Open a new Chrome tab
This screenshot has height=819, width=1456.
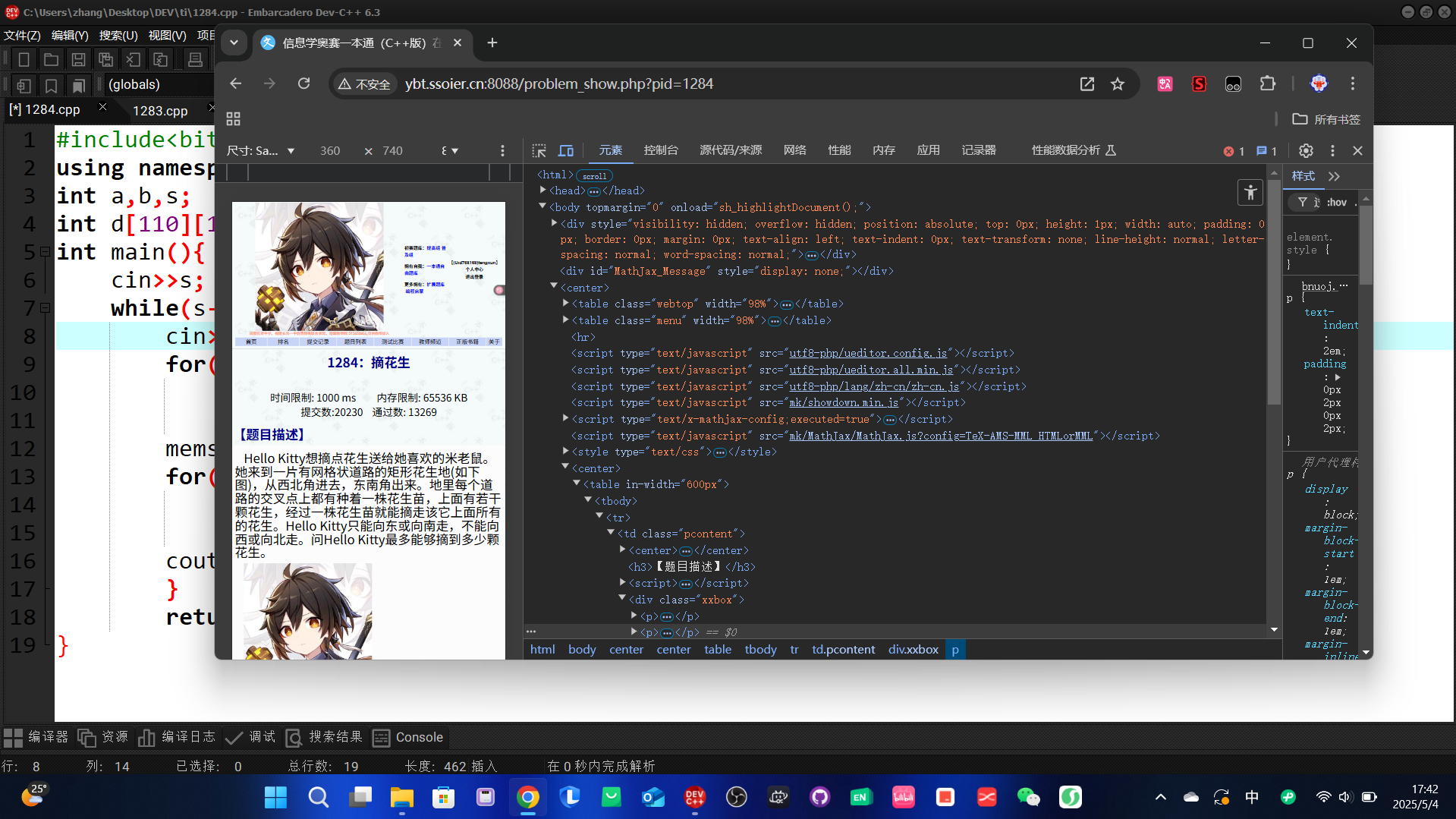[x=492, y=43]
